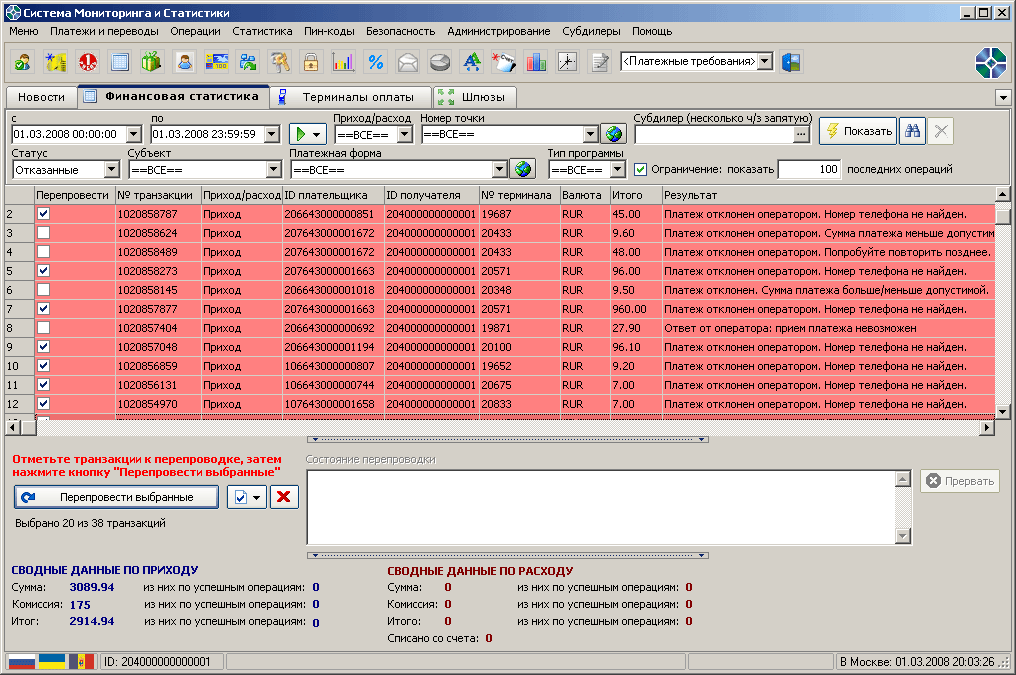Disable the Ограничение checkbox

(x=641, y=169)
